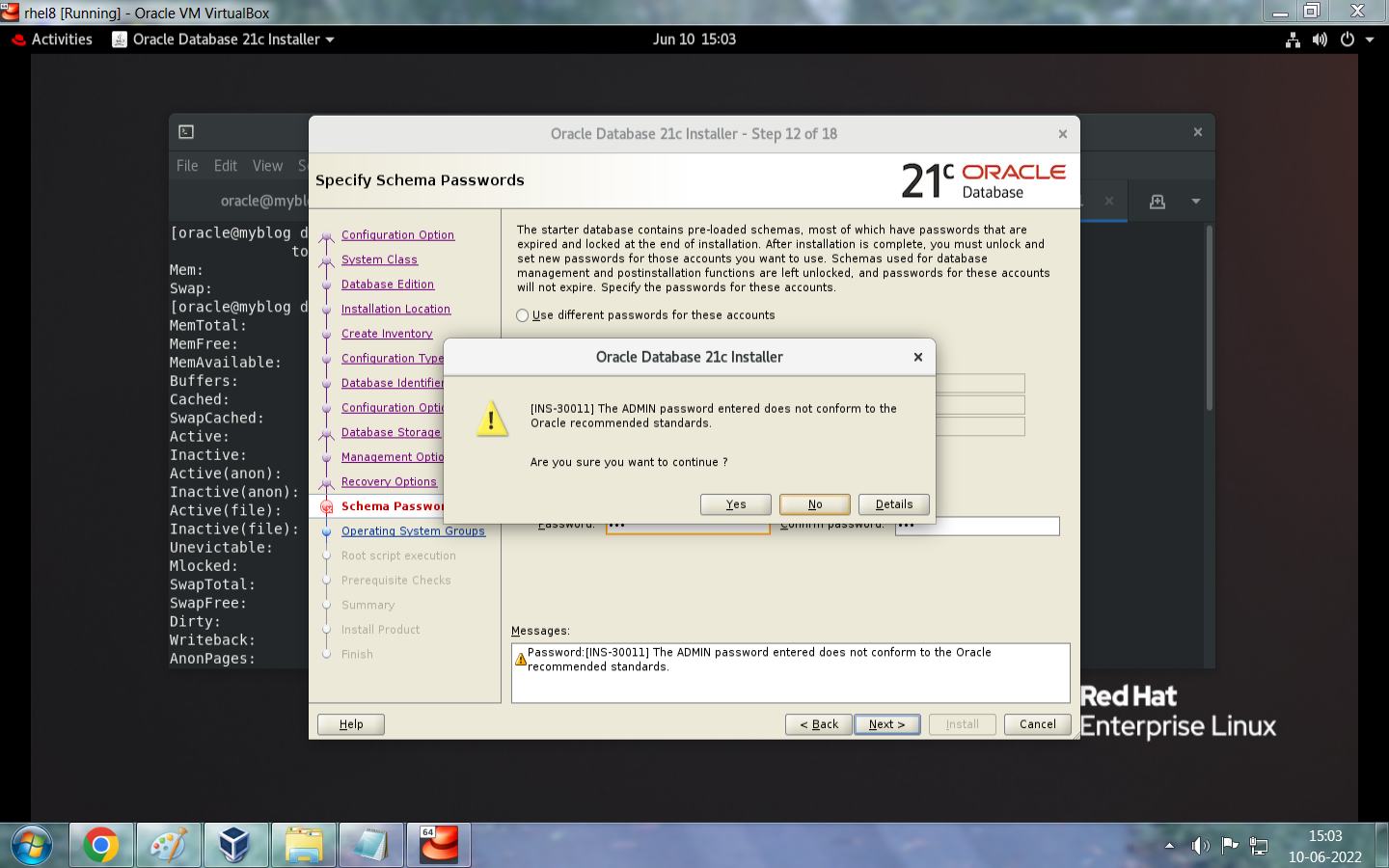
Task: Click the new tab icon in terminal
Action: click(x=1157, y=202)
